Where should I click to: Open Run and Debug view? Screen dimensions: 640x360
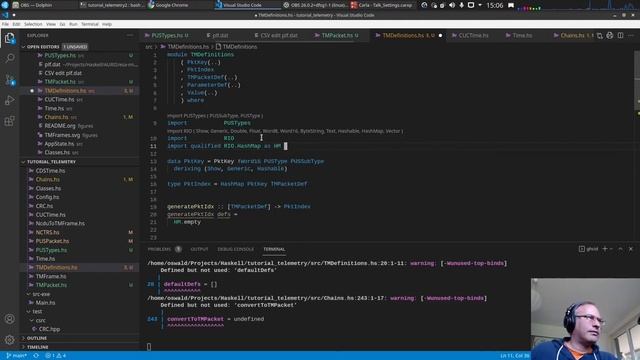click(9, 100)
